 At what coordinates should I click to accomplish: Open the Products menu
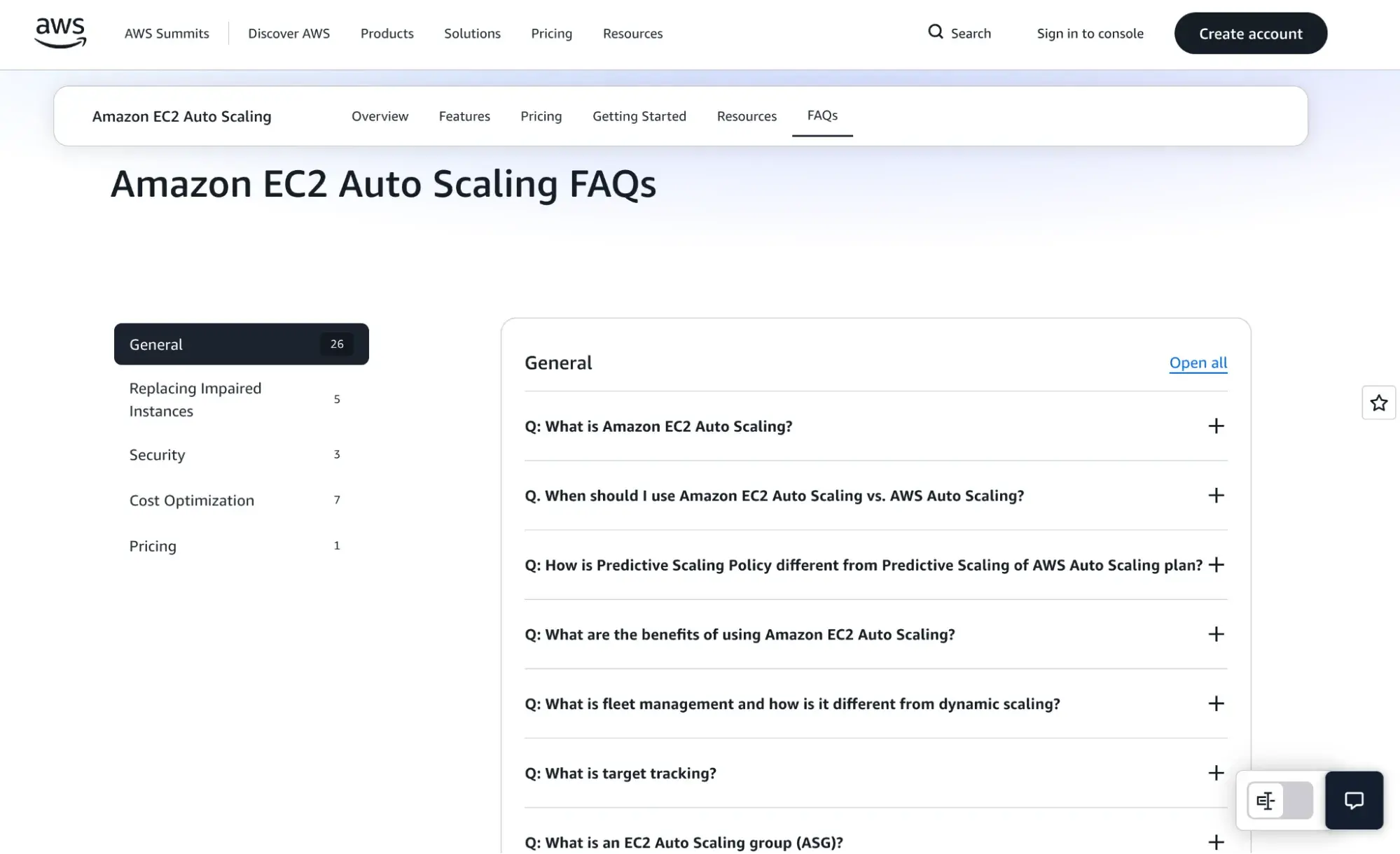tap(387, 34)
